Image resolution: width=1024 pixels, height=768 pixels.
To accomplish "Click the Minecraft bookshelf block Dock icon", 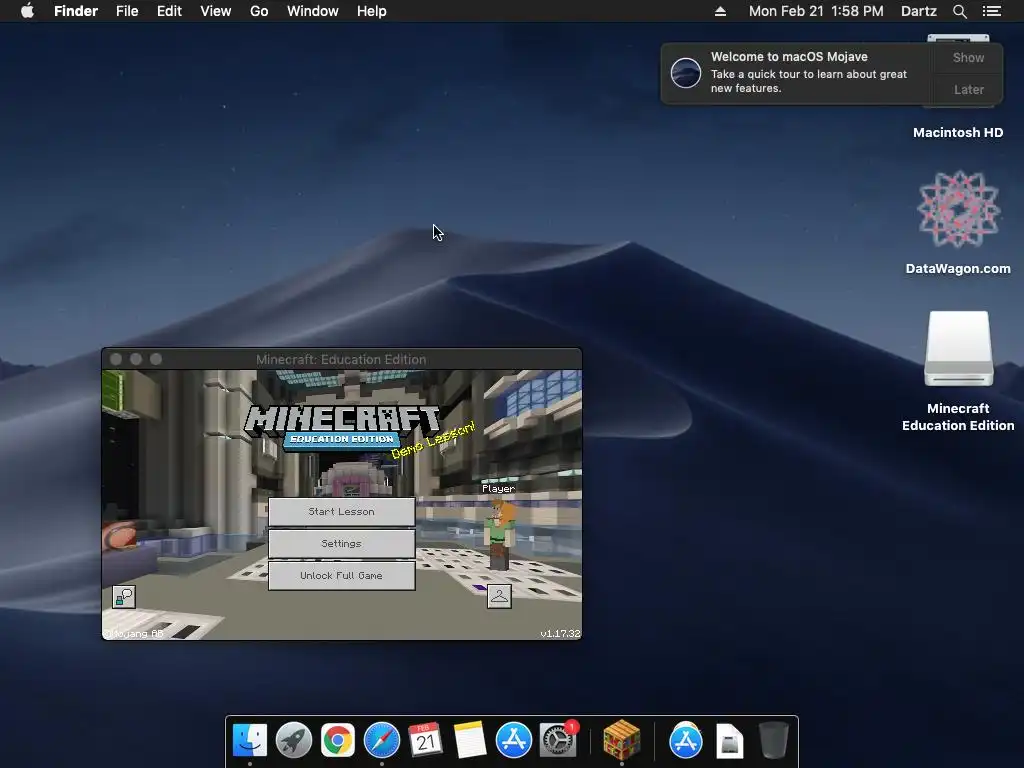I will click(x=622, y=740).
